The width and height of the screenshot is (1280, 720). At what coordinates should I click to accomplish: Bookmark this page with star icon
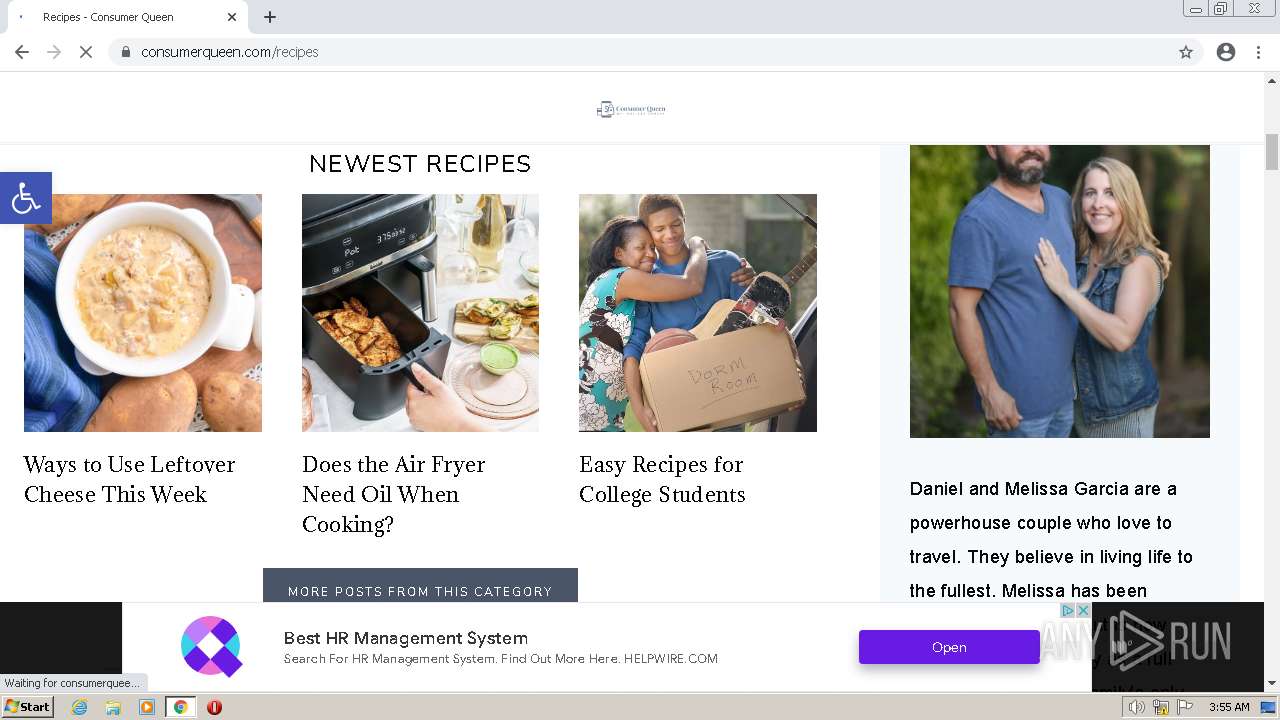coord(1186,52)
